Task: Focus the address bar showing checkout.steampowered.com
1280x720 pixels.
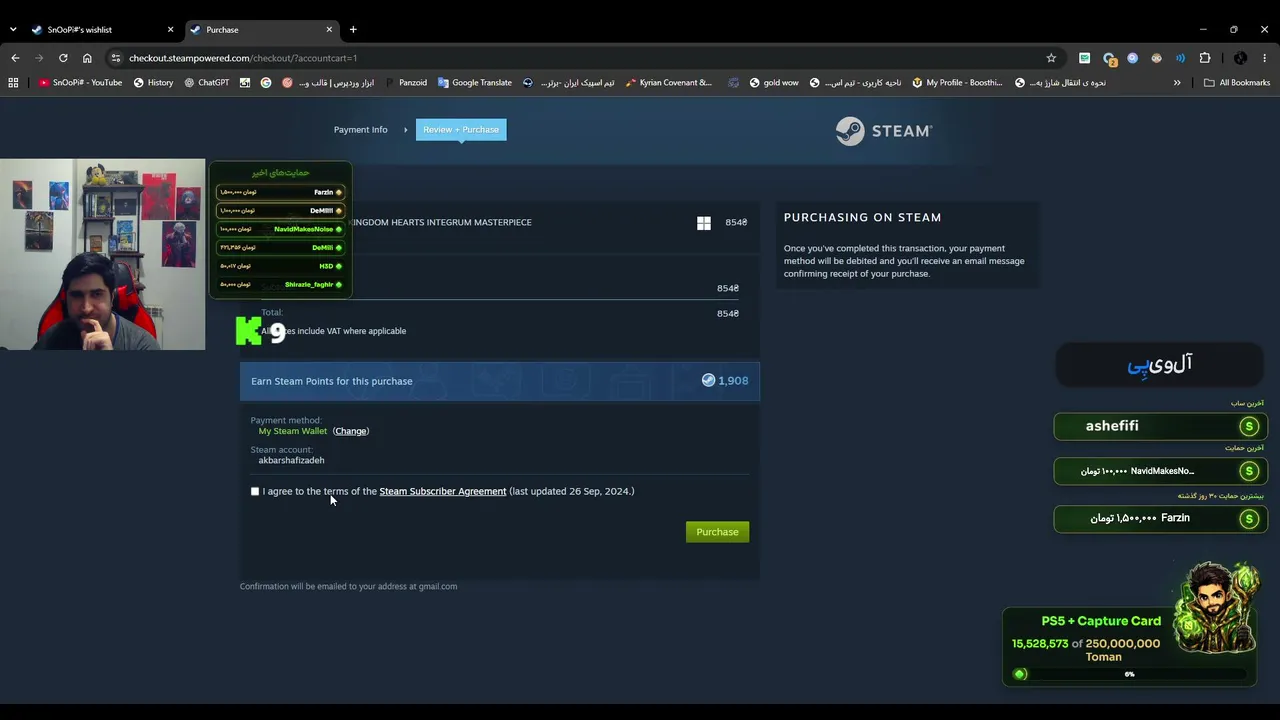Action: 580,58
